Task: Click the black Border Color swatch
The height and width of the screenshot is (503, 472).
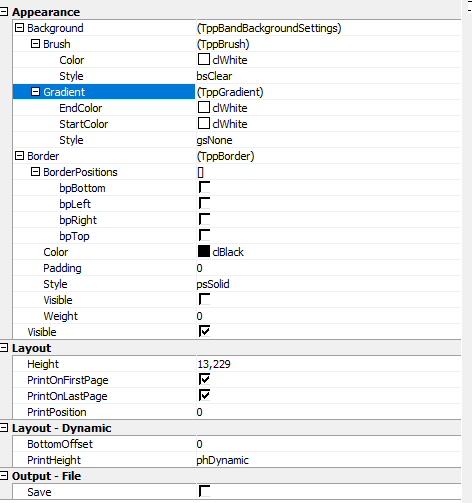Action: tap(204, 251)
